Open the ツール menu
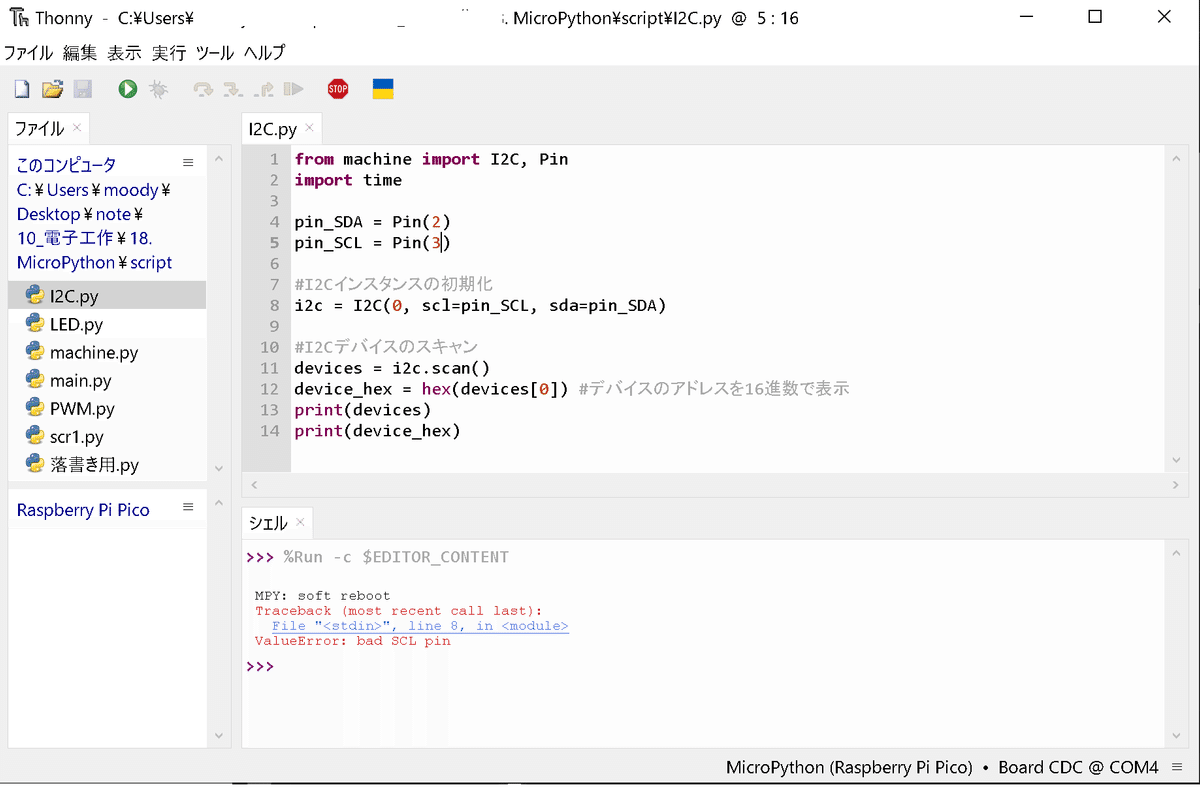1200x789 pixels. click(216, 52)
